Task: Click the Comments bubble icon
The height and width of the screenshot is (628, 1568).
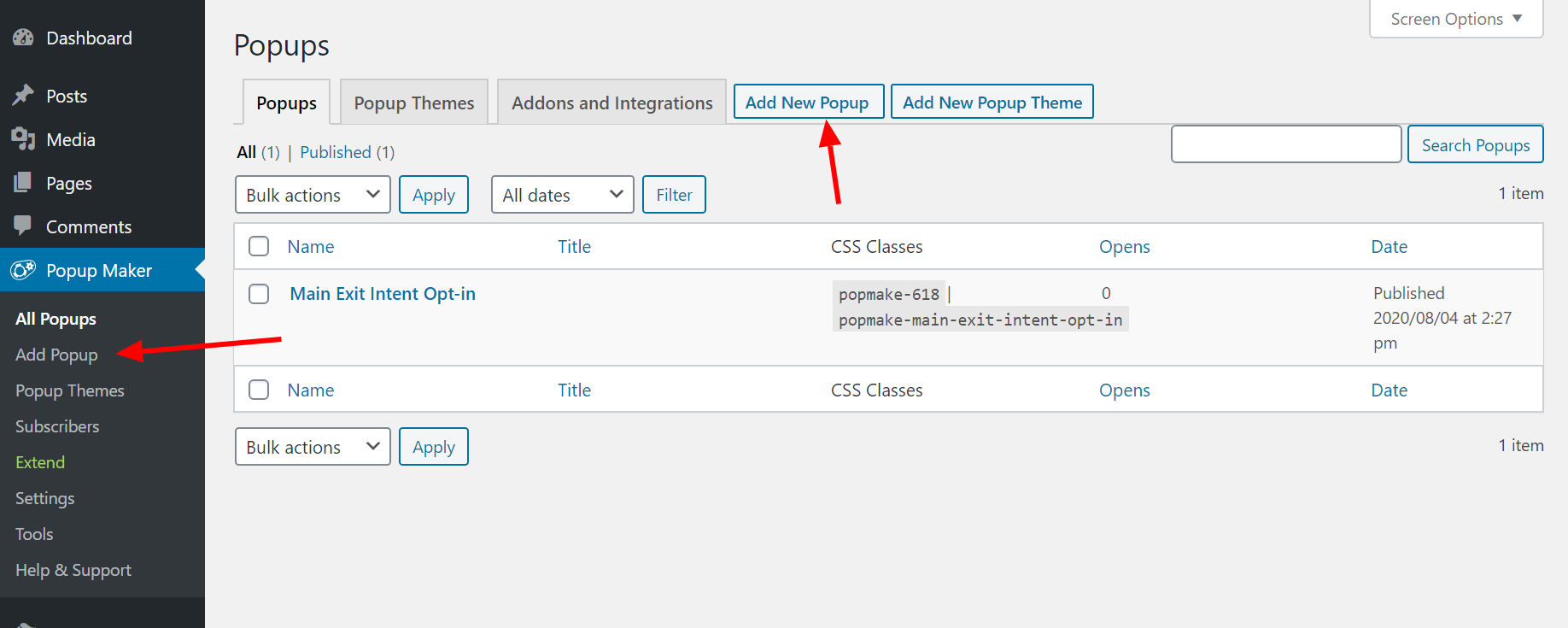Action: click(x=23, y=226)
